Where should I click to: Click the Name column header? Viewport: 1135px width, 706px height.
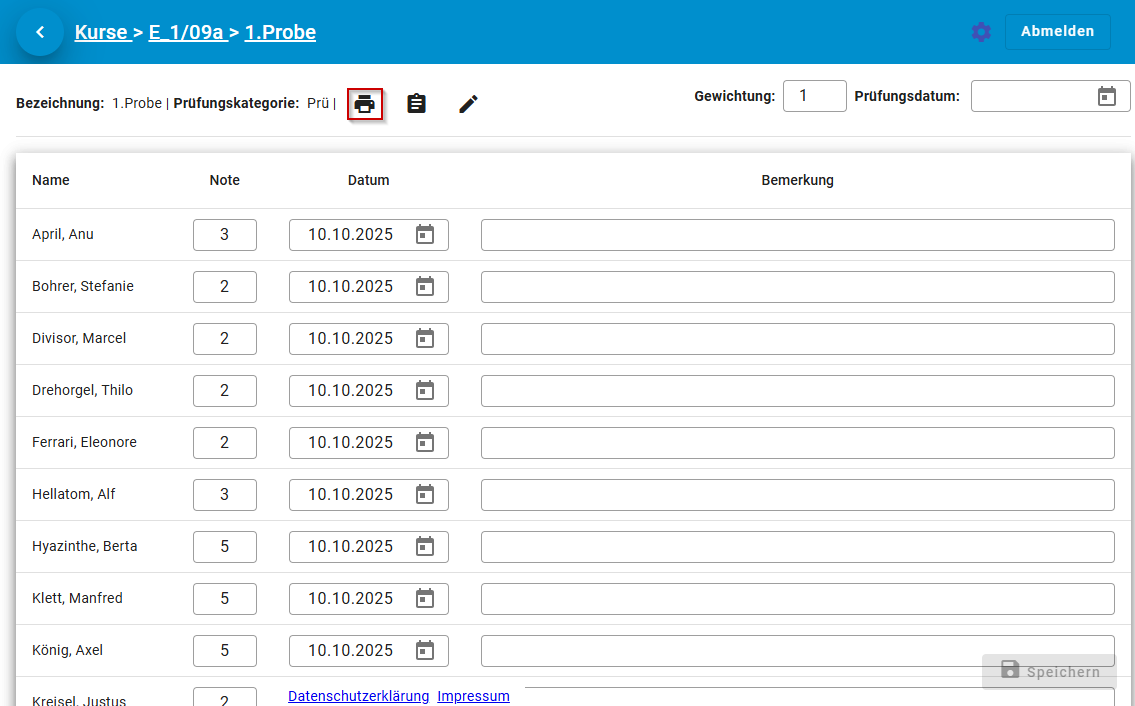coord(51,180)
